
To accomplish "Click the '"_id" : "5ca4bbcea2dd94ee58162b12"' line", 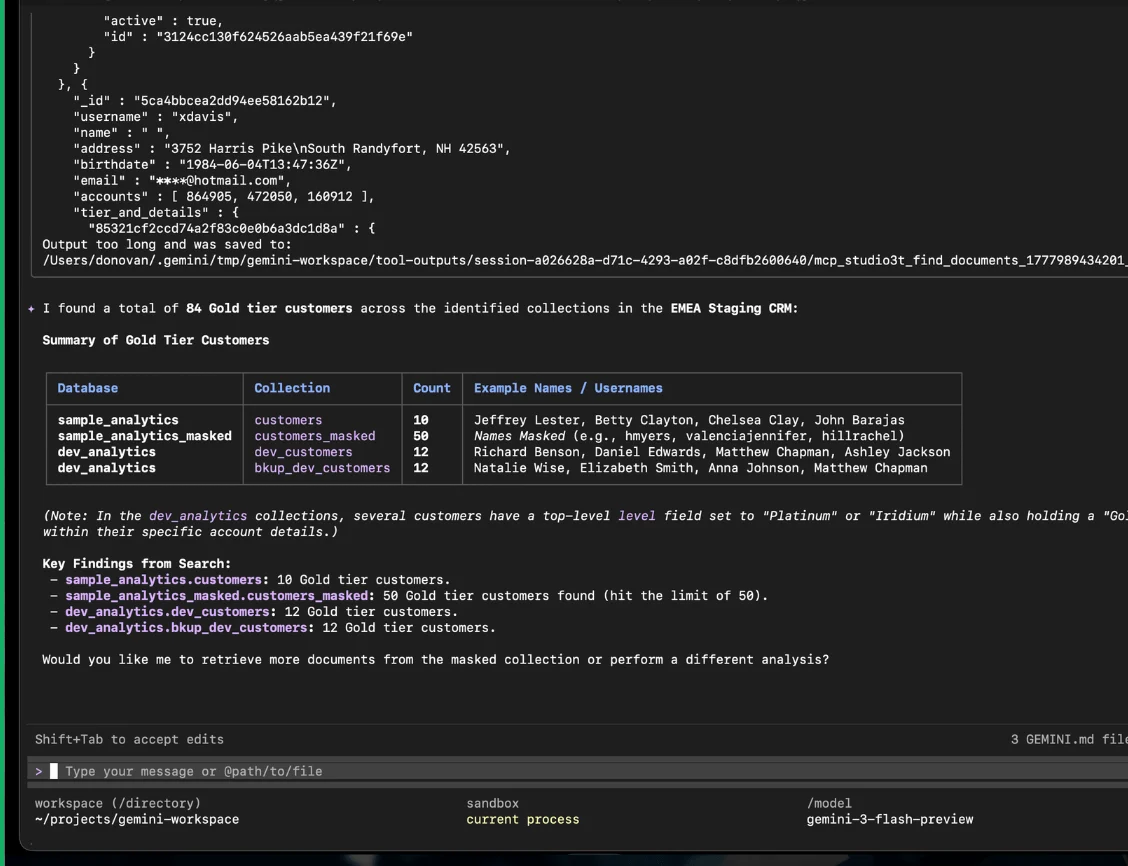I will (205, 101).
